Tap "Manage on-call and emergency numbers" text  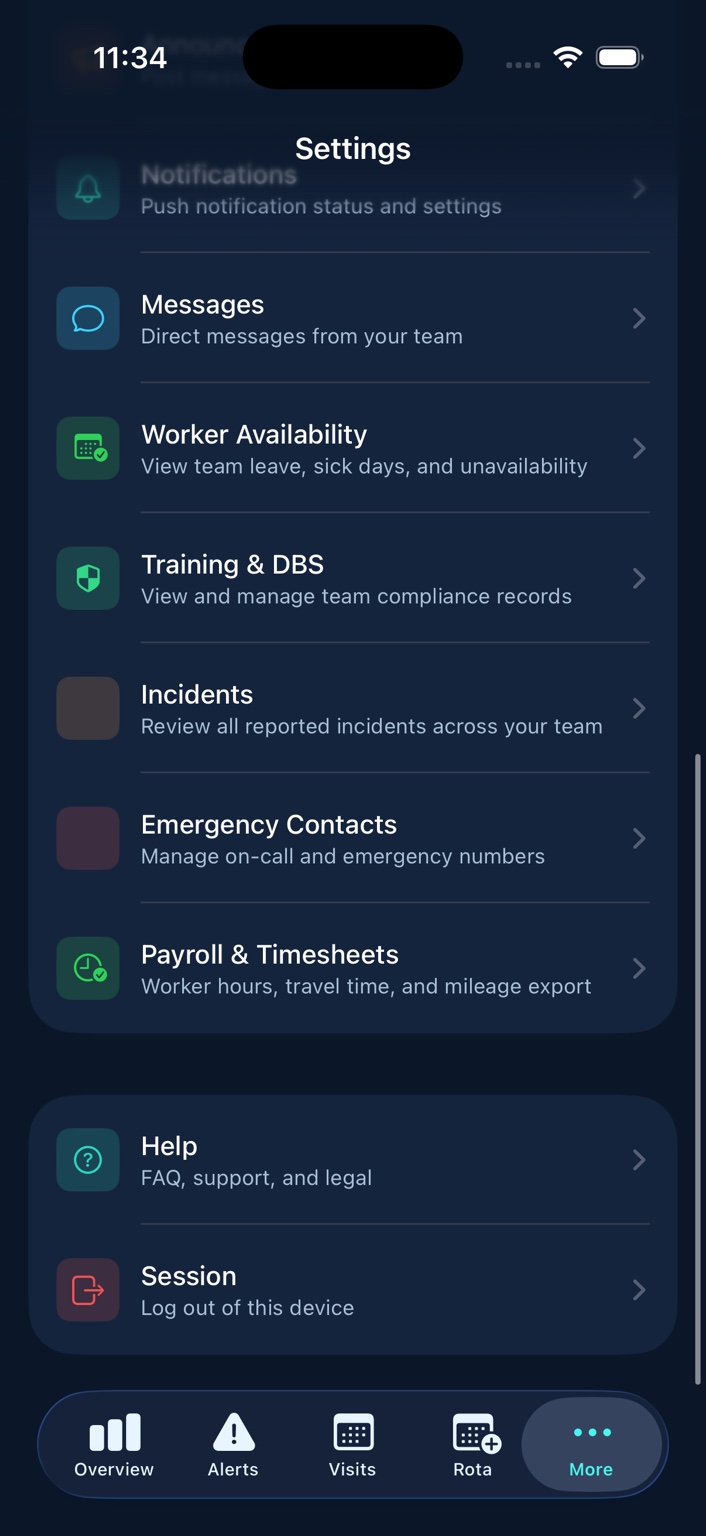click(343, 856)
